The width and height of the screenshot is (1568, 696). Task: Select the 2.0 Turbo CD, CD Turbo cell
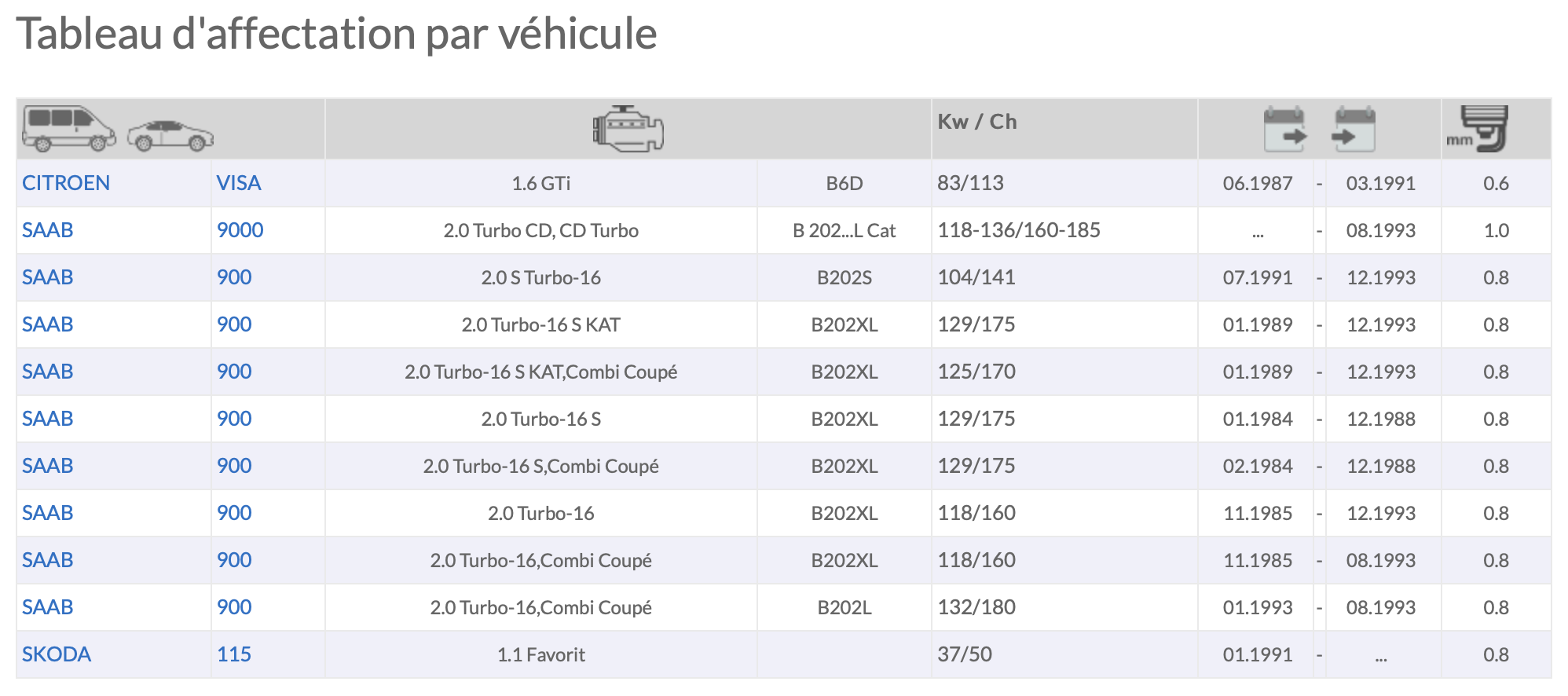pyautogui.click(x=541, y=230)
